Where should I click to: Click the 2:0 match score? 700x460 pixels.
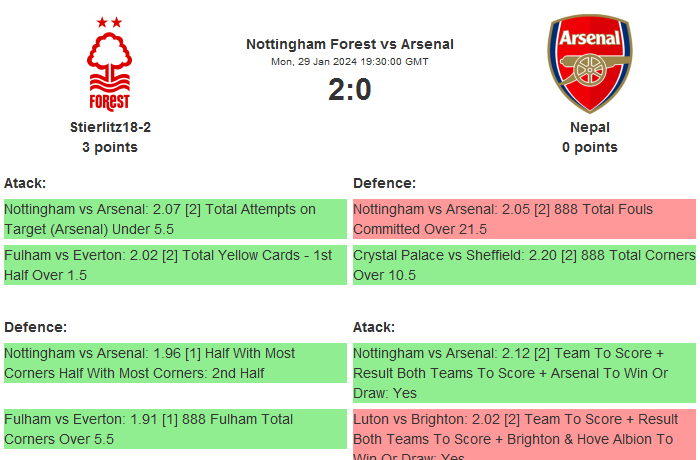click(x=349, y=90)
